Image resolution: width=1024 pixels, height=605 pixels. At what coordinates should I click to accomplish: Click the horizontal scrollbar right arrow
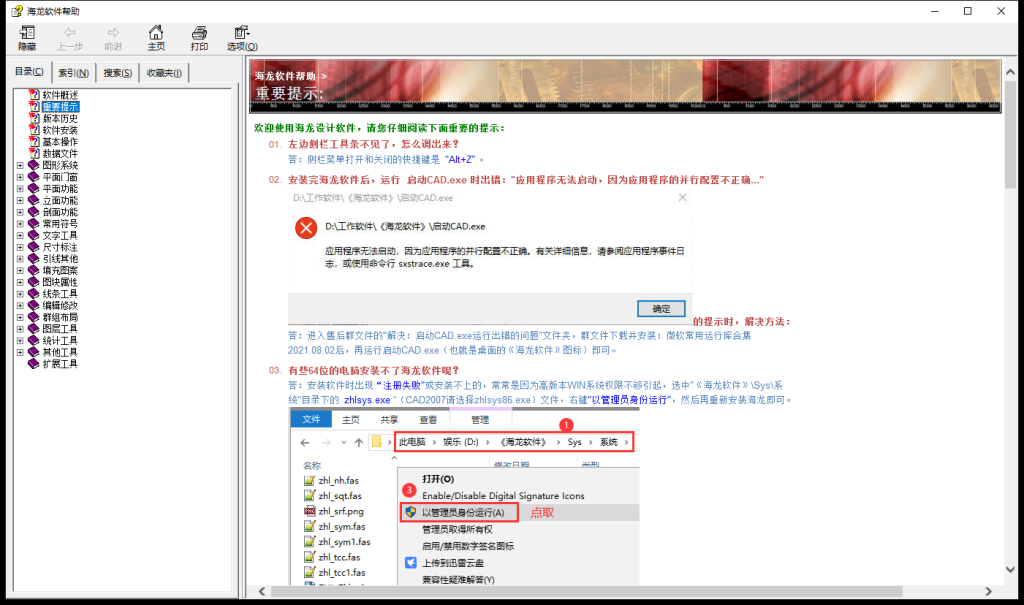988,591
